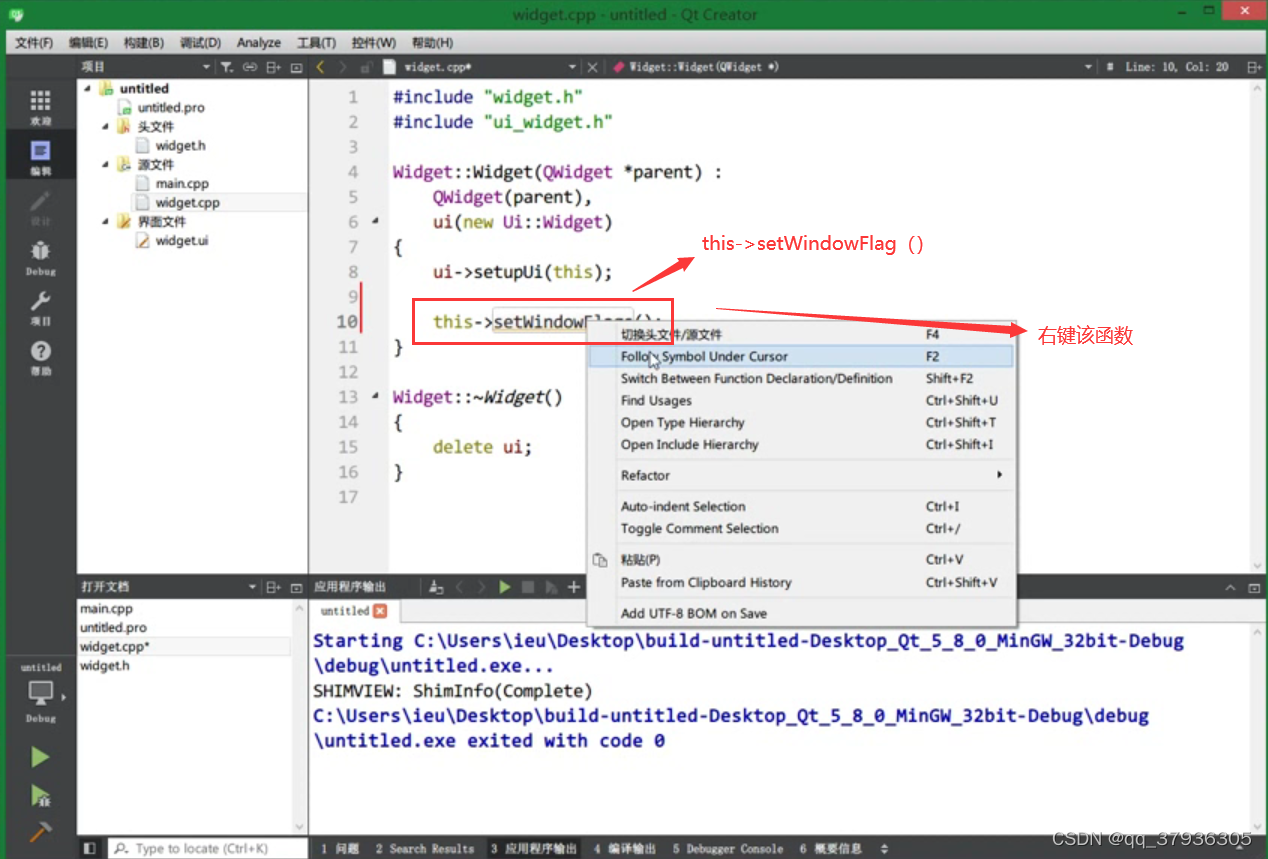Click the Line 10, Col 20 indicator
Image resolution: width=1268 pixels, height=859 pixels.
pyautogui.click(x=1177, y=67)
